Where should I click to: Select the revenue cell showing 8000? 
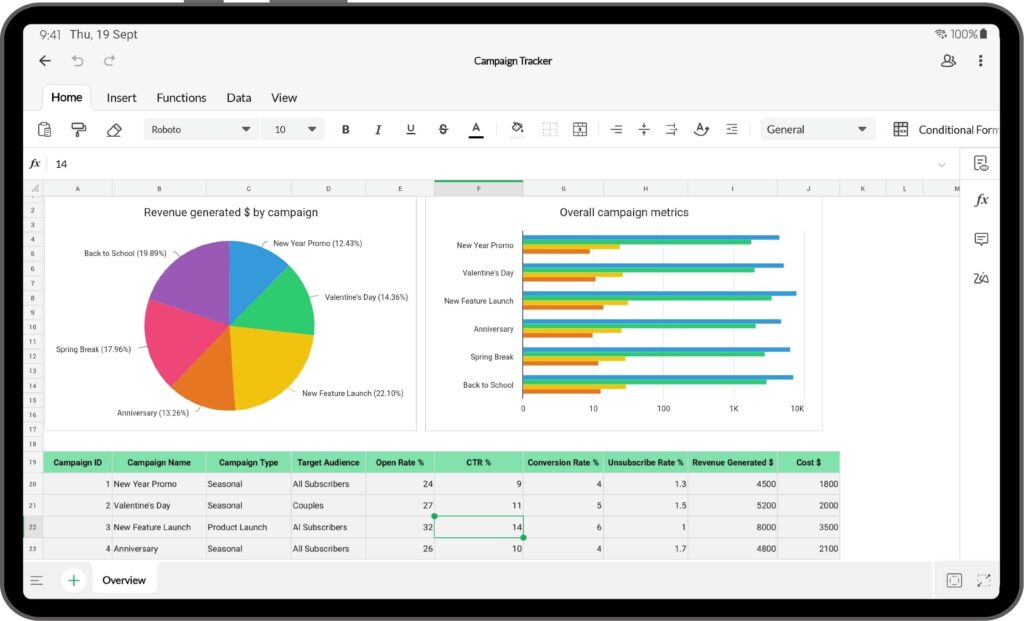(x=733, y=527)
